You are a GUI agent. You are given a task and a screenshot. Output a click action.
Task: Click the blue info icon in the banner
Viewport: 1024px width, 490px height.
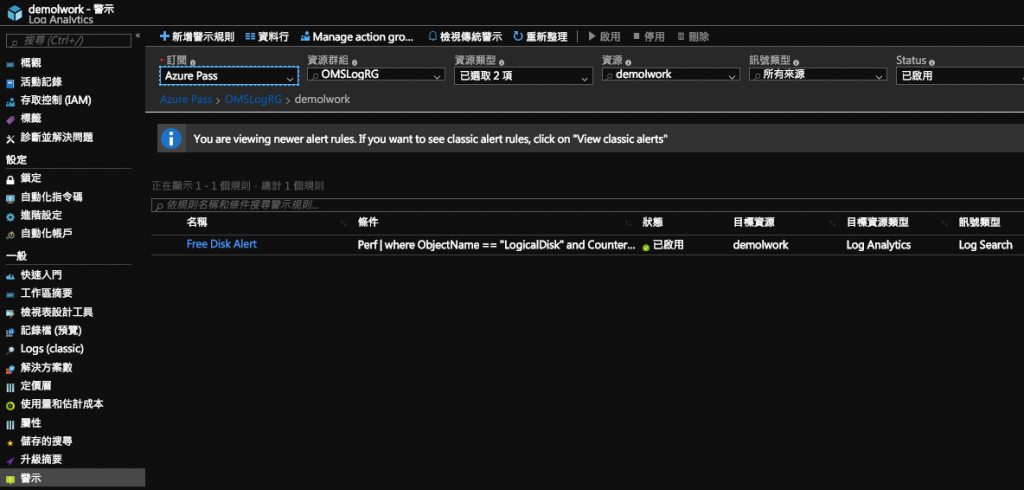pos(171,139)
